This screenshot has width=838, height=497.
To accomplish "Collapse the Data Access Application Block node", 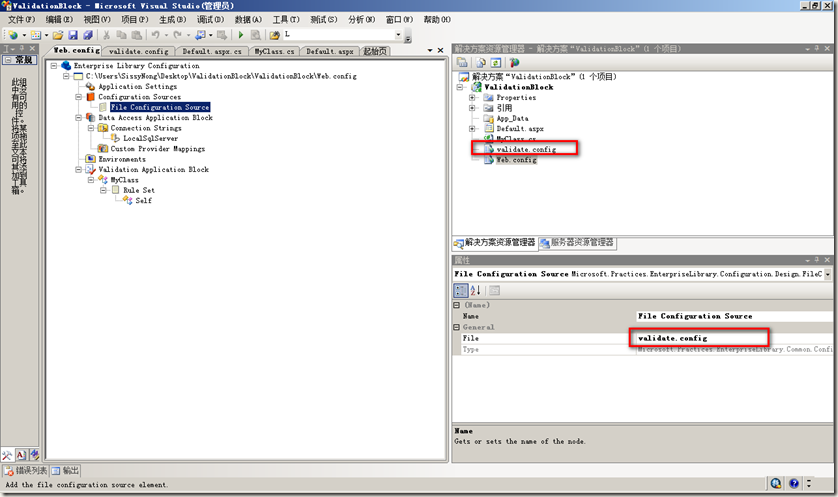I will (x=79, y=118).
